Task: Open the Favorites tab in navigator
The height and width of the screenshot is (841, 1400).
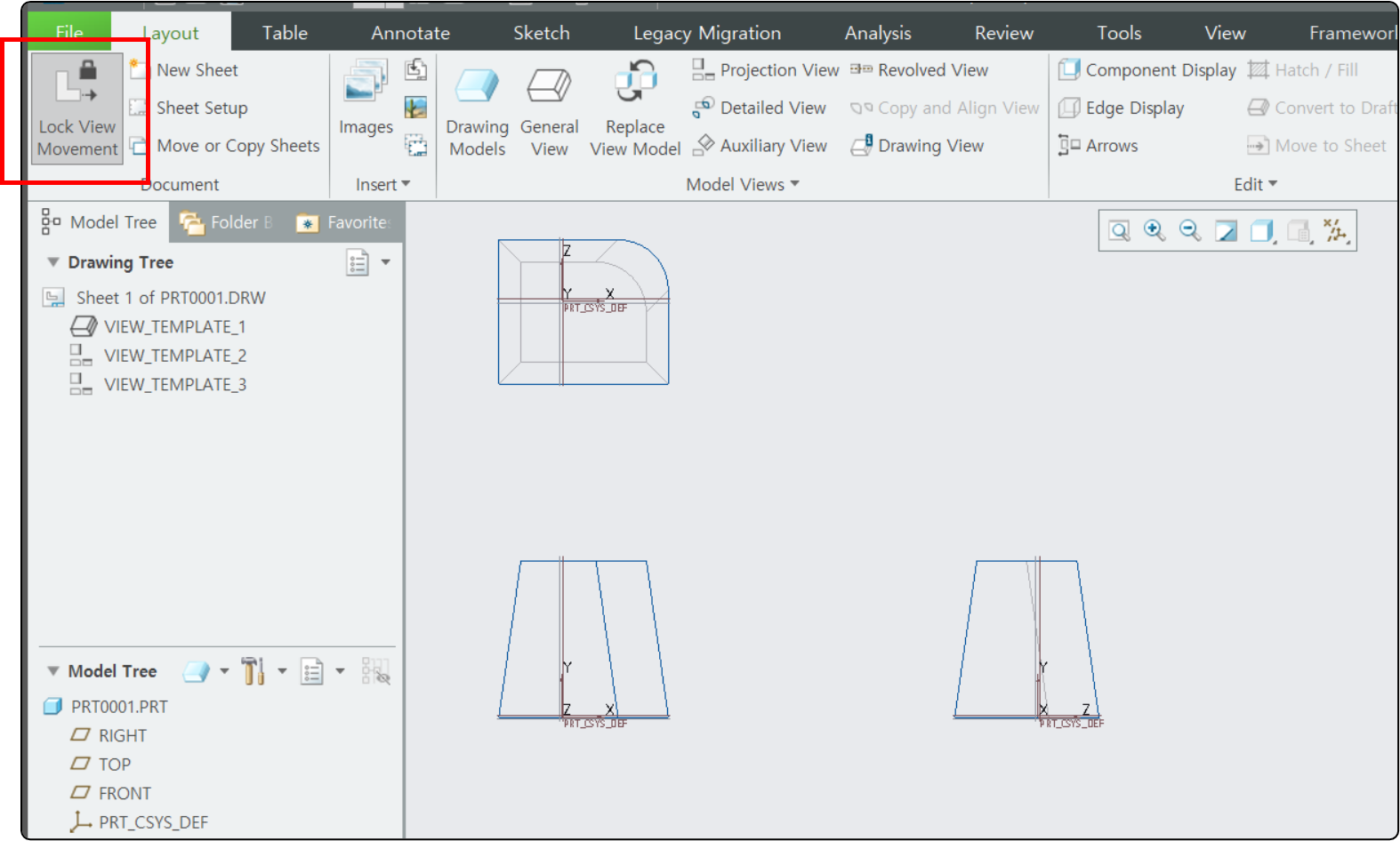Action: (x=344, y=222)
